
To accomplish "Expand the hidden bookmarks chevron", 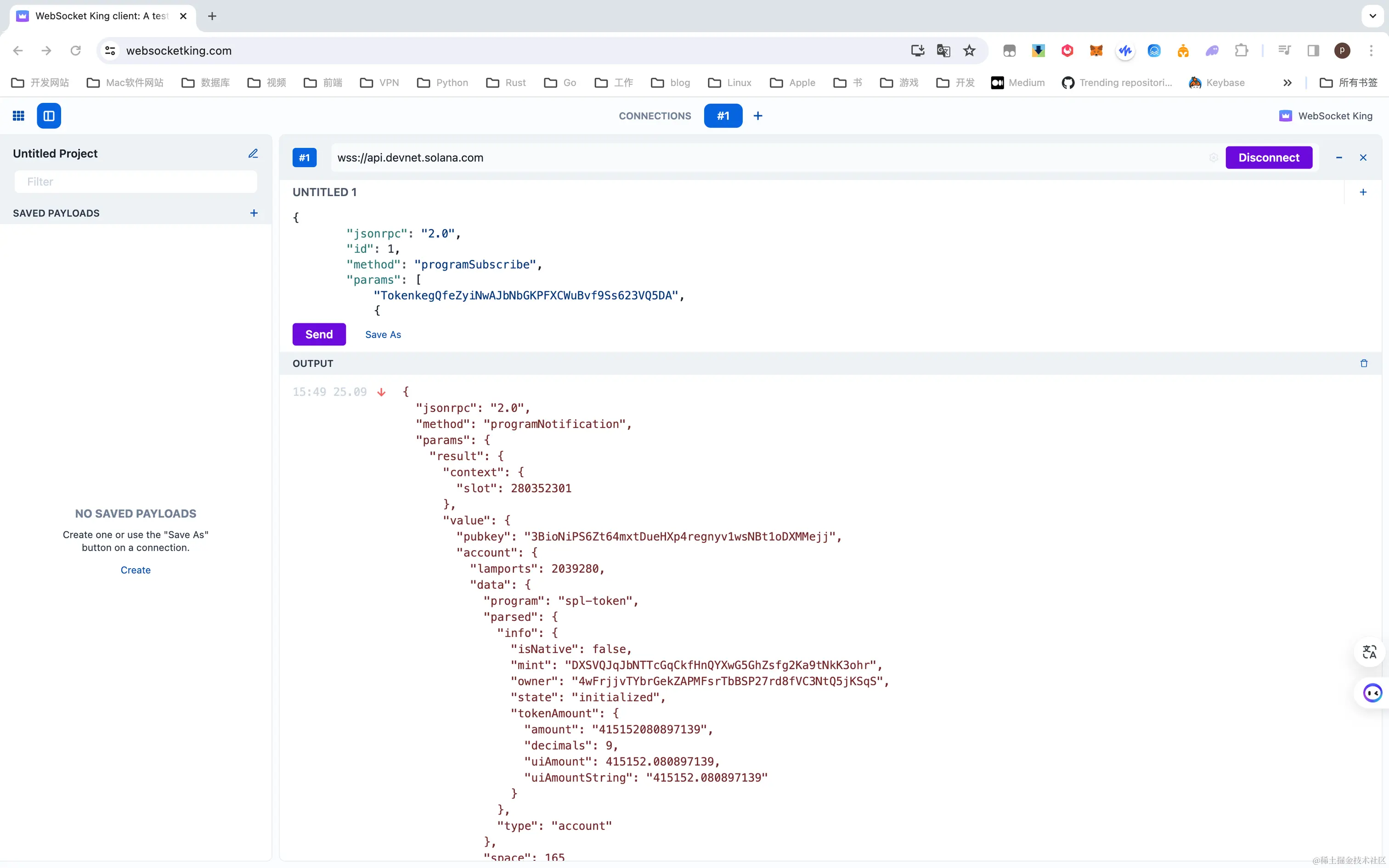I will 1287,83.
